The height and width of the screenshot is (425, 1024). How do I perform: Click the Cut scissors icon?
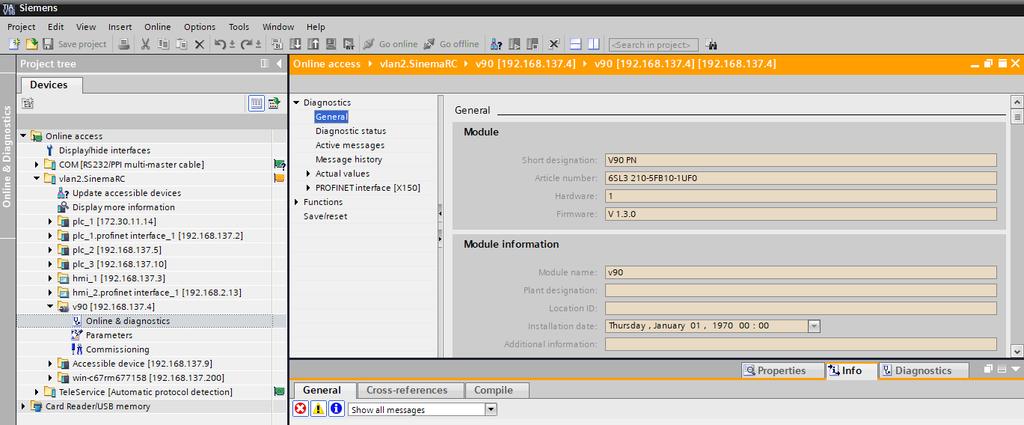click(x=146, y=44)
